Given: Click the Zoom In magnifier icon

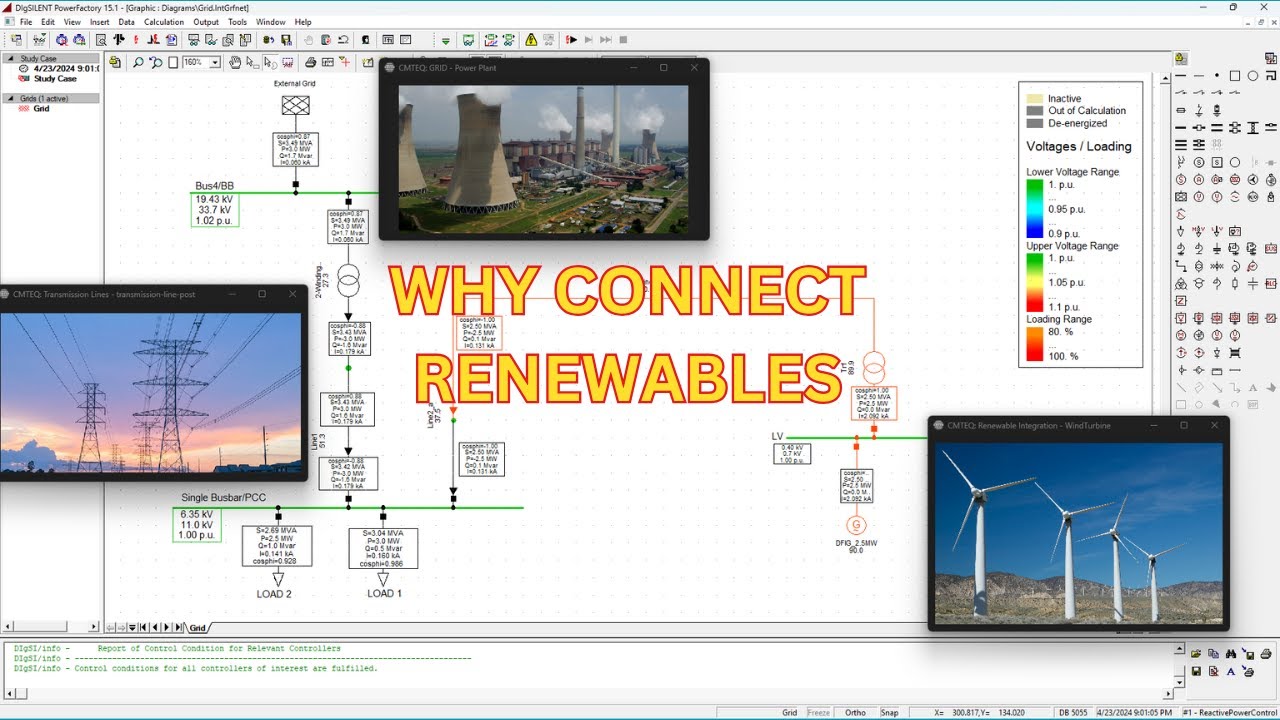Looking at the screenshot, I should (x=138, y=62).
